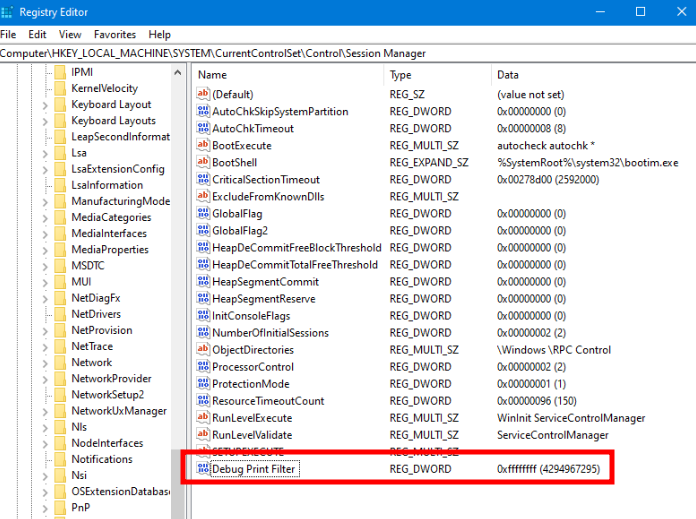This screenshot has width=696, height=519.
Task: Select the KernelVelocity key in tree
Action: [104, 88]
